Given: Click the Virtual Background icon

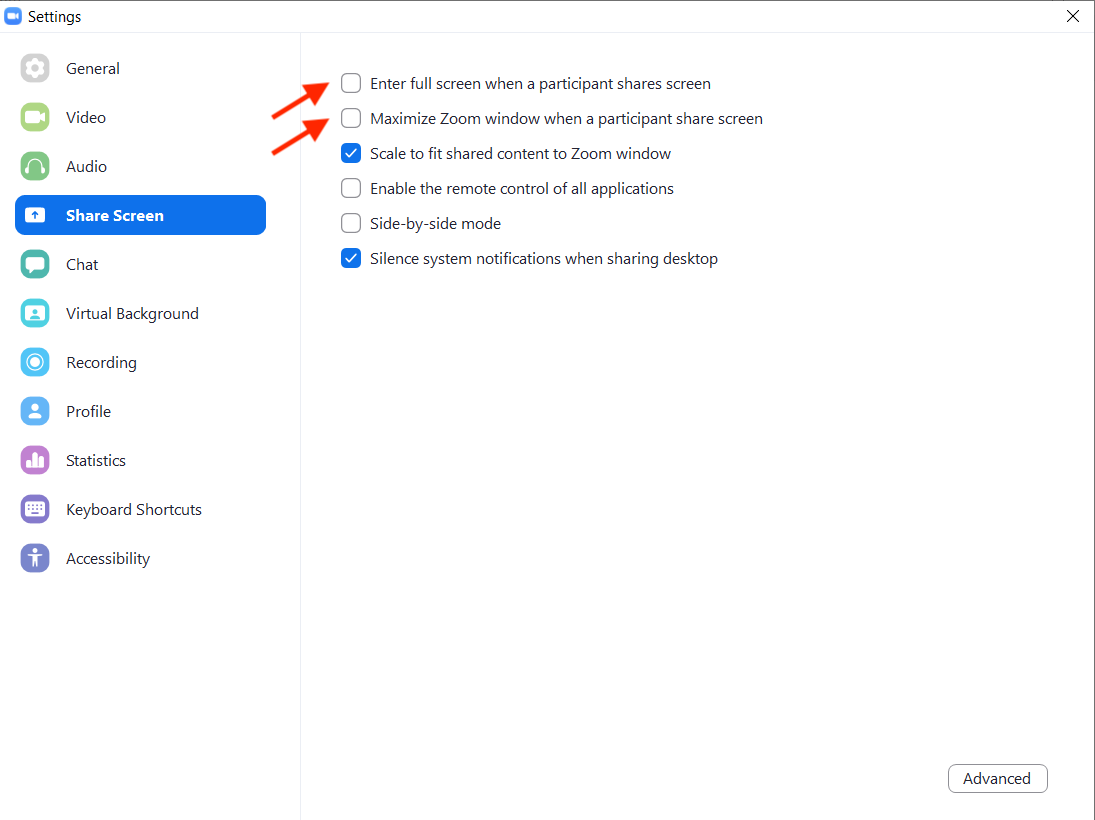Looking at the screenshot, I should 35,313.
